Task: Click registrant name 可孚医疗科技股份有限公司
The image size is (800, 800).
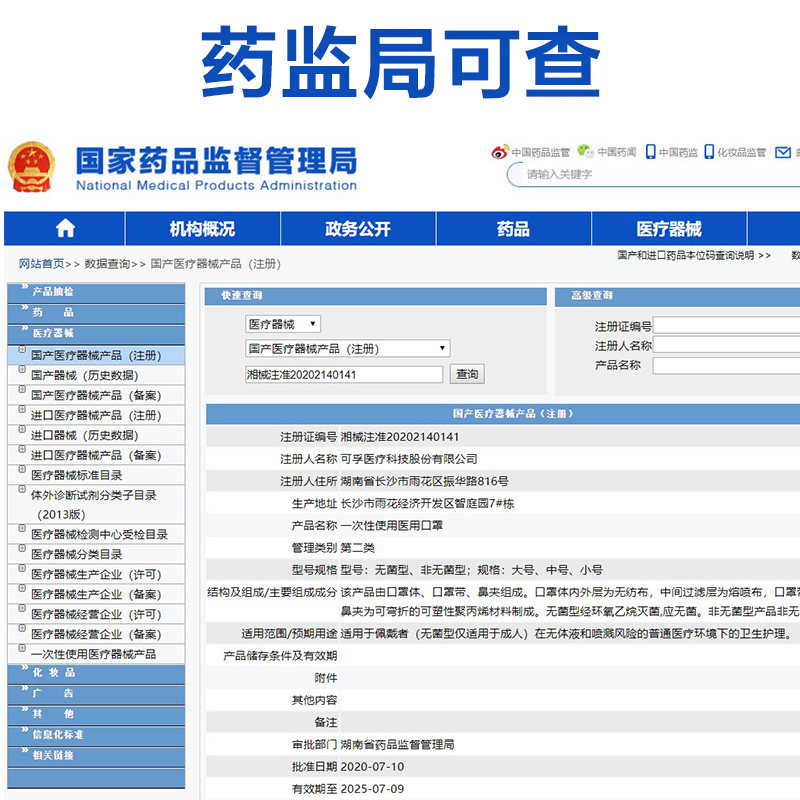Action: pyautogui.click(x=409, y=459)
